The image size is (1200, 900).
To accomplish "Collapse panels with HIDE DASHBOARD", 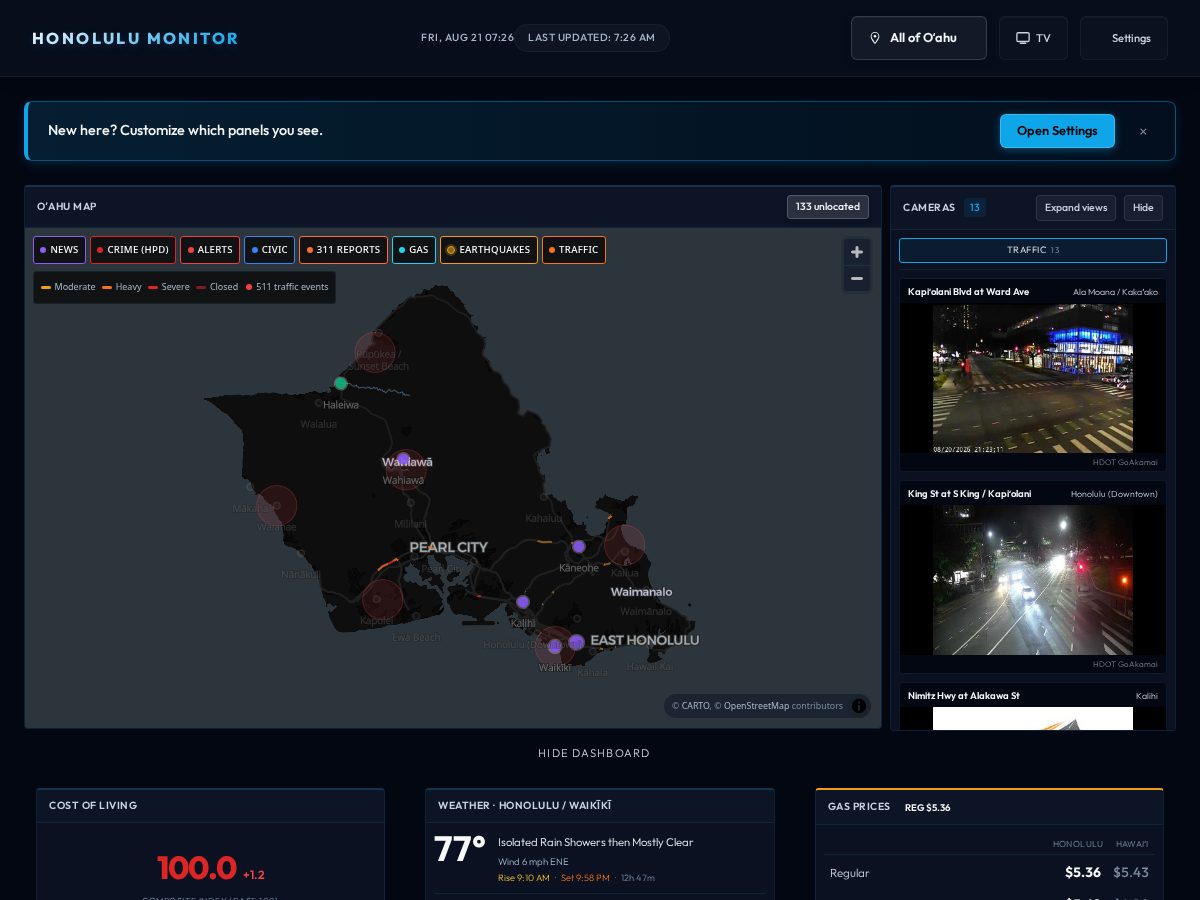I will click(x=594, y=753).
